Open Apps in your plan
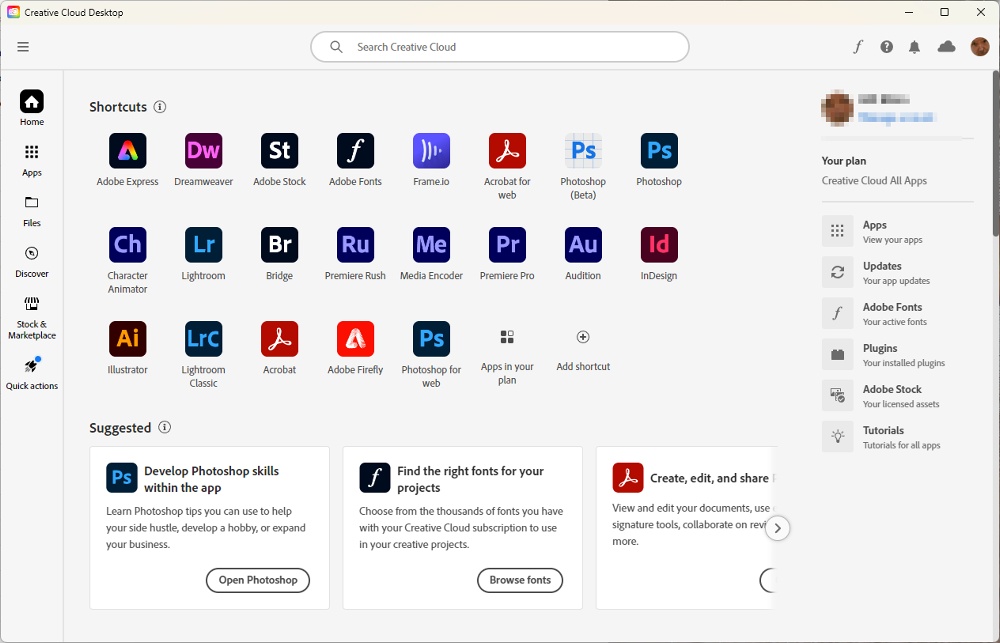This screenshot has width=1000, height=643. coord(507,337)
